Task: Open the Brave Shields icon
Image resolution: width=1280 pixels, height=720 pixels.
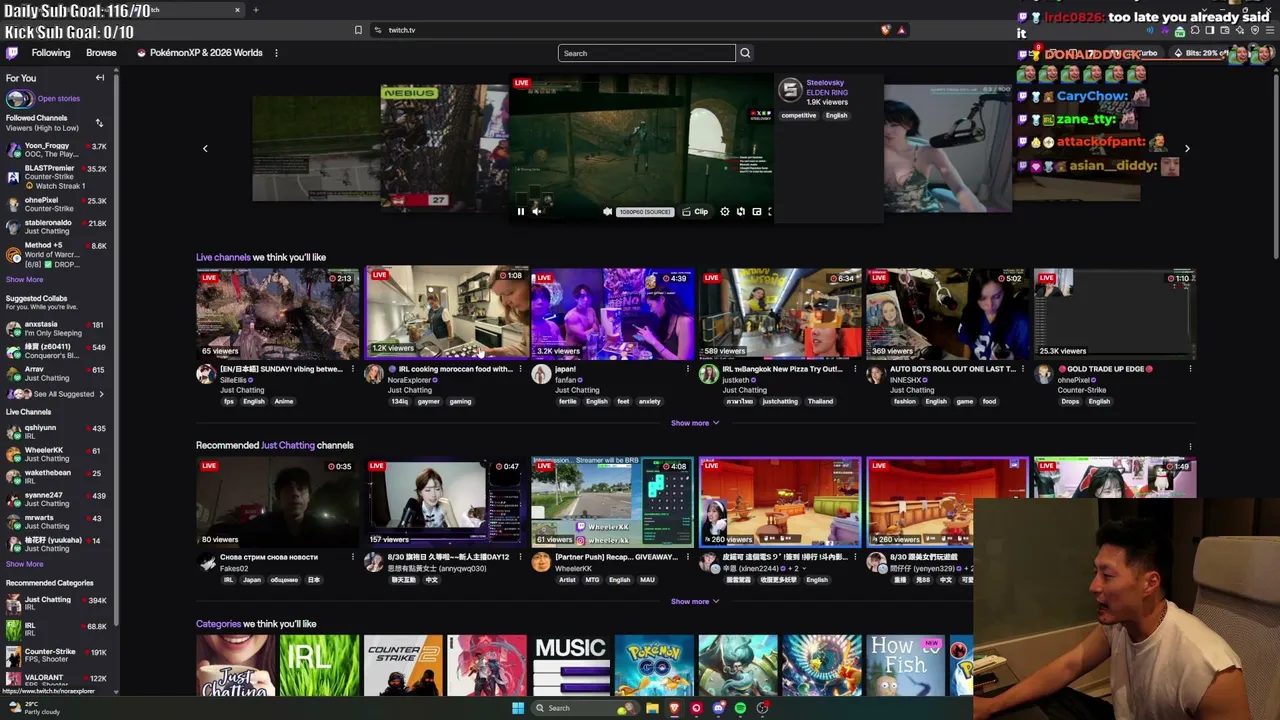Action: (x=885, y=30)
